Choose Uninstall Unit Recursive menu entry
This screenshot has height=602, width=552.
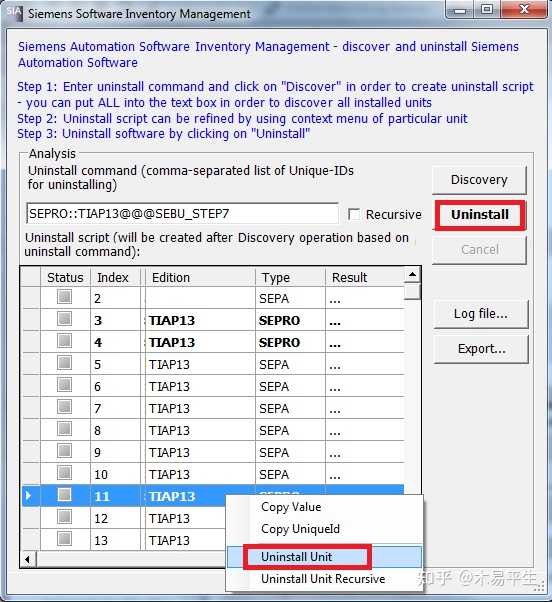pyautogui.click(x=323, y=579)
